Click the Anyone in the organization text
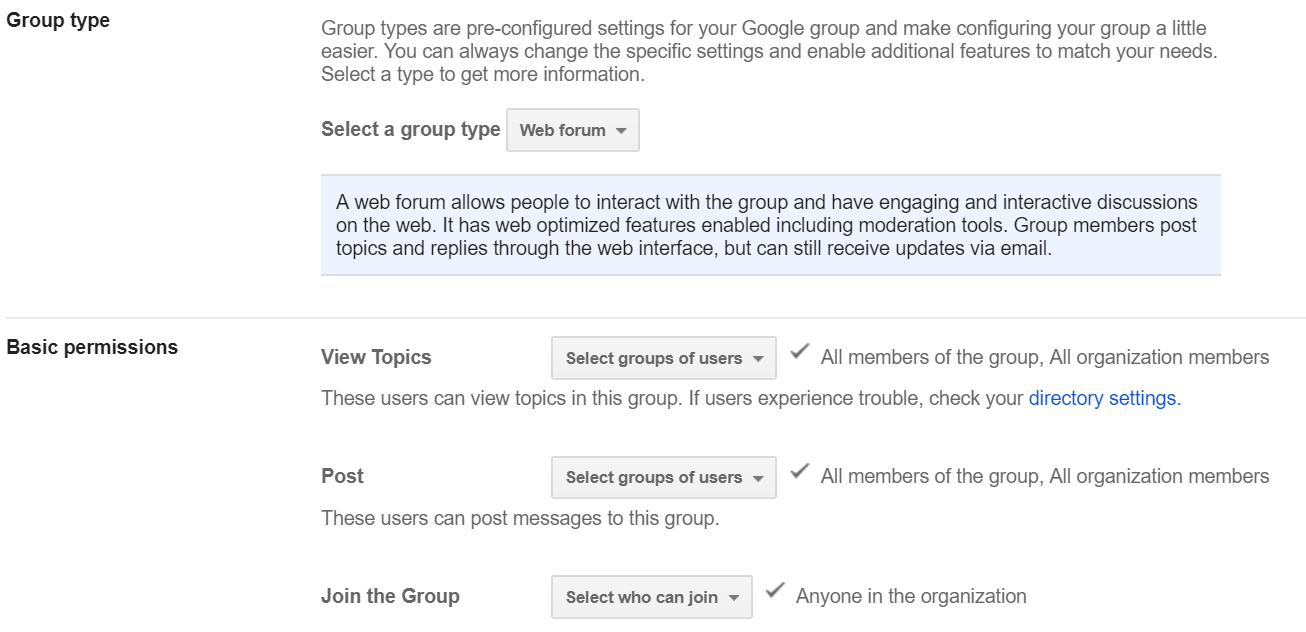The height and width of the screenshot is (632, 1306). [911, 596]
